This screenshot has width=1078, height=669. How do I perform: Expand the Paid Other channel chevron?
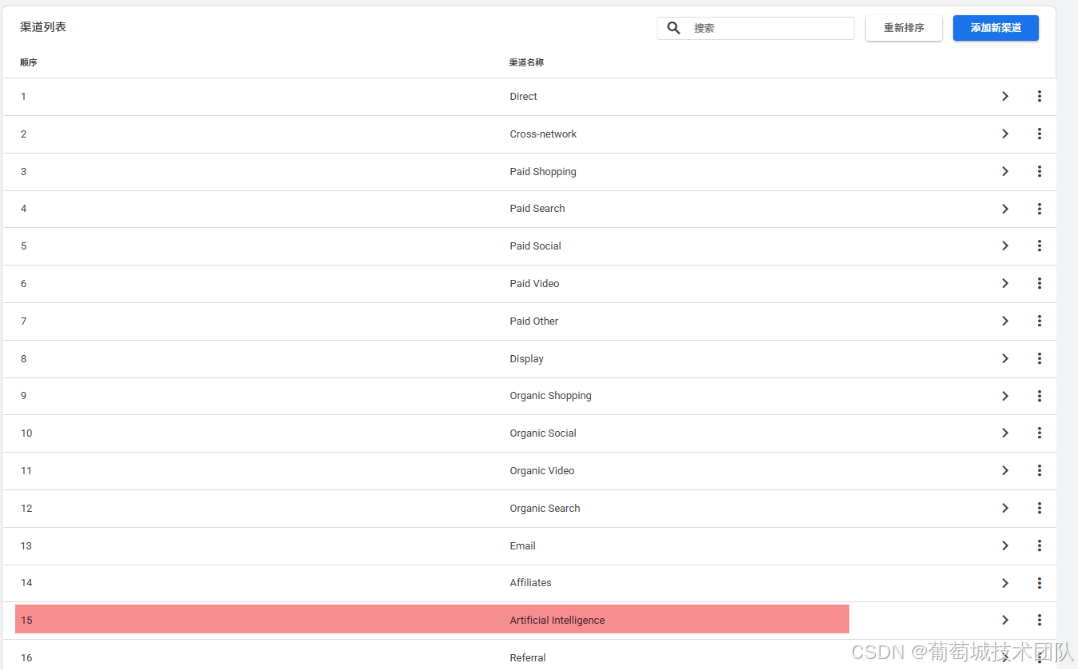tap(1005, 320)
